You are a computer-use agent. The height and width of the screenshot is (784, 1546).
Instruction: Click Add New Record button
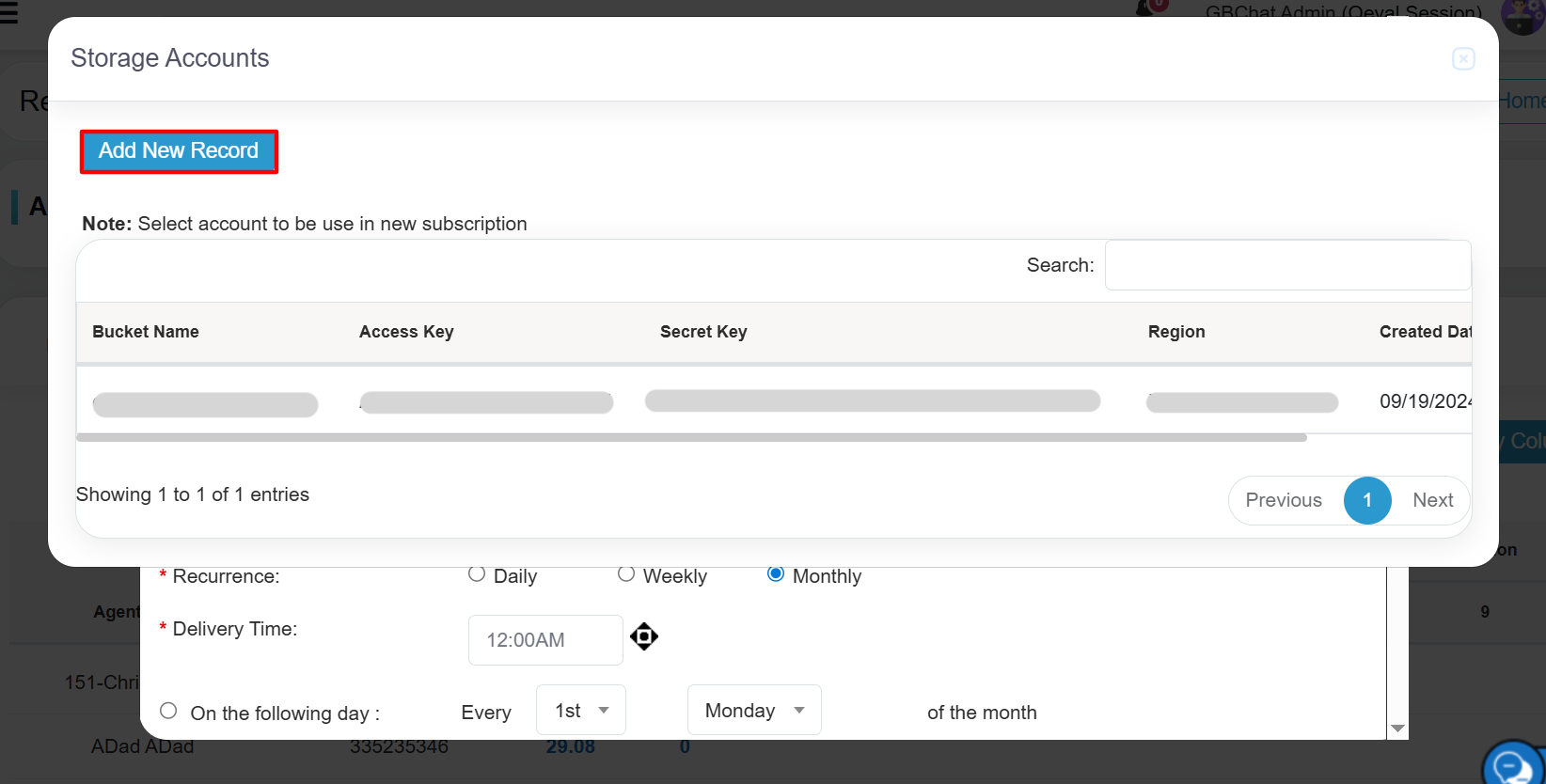[x=179, y=151]
